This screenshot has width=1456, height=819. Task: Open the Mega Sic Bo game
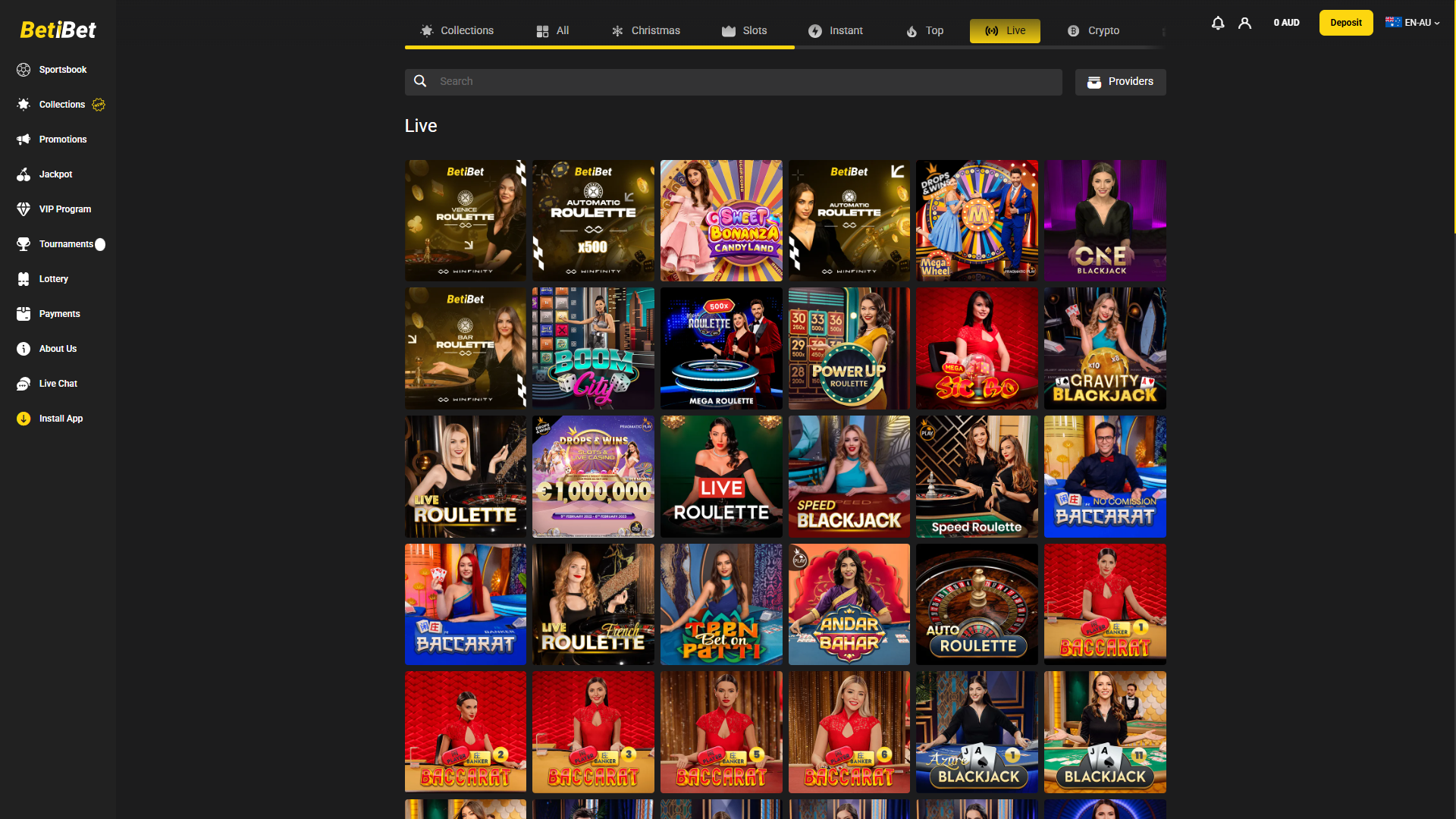pyautogui.click(x=977, y=349)
